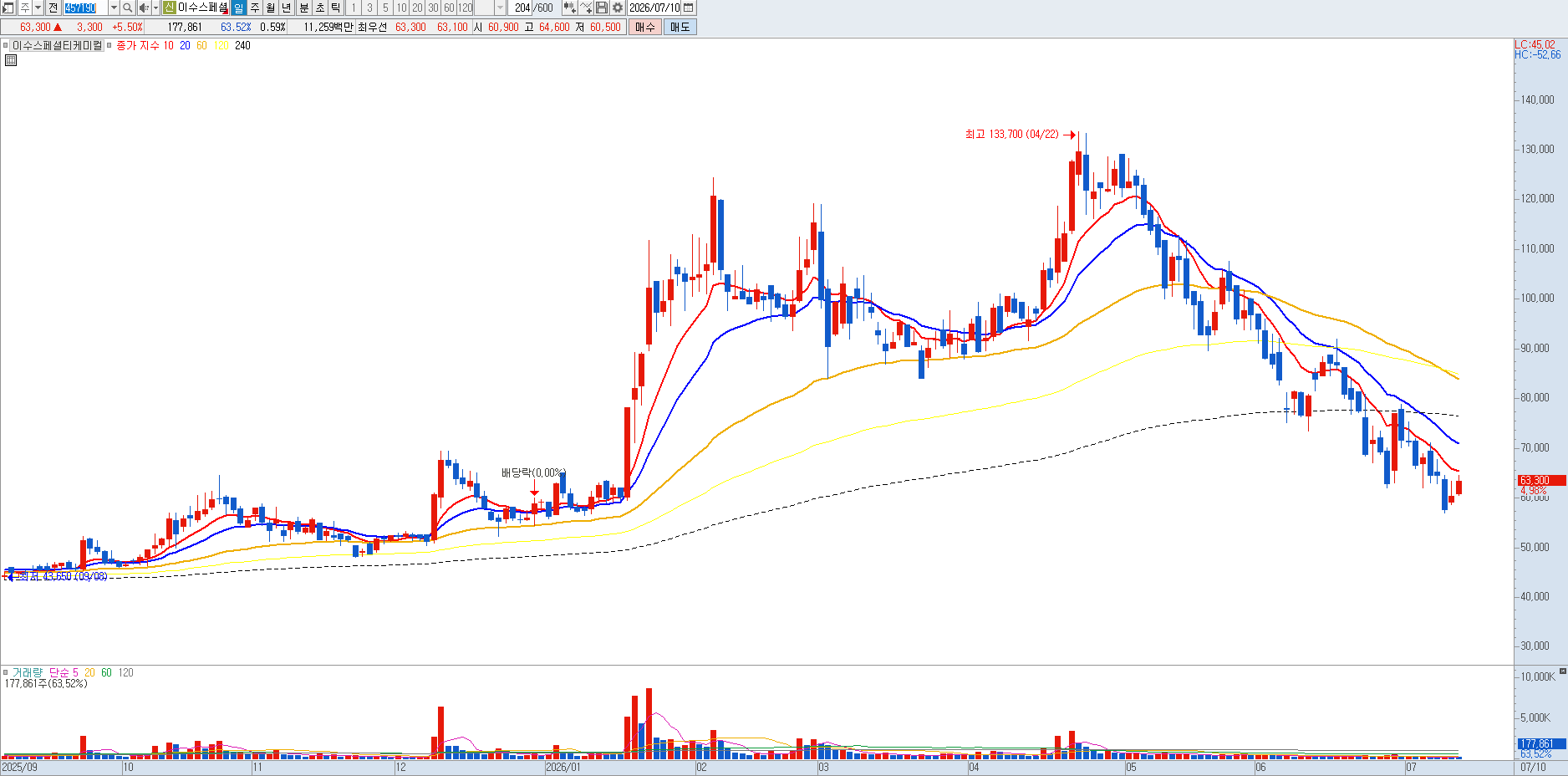Click the 매수 buy button

point(644,27)
